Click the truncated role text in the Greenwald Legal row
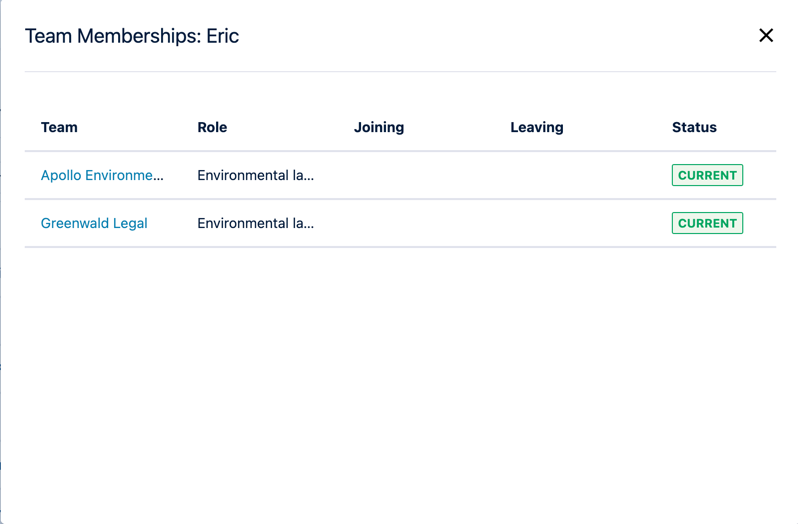The image size is (798, 524). [x=255, y=223]
